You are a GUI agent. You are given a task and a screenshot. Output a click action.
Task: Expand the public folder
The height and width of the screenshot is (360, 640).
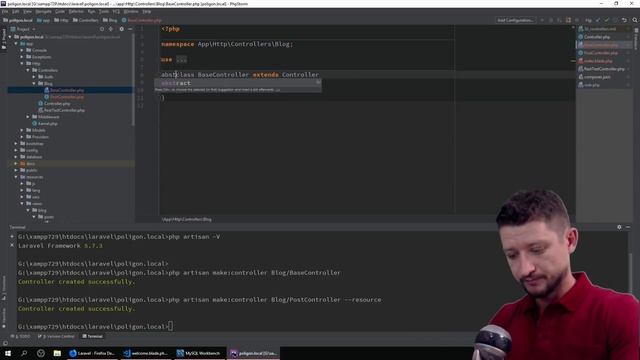point(16,170)
